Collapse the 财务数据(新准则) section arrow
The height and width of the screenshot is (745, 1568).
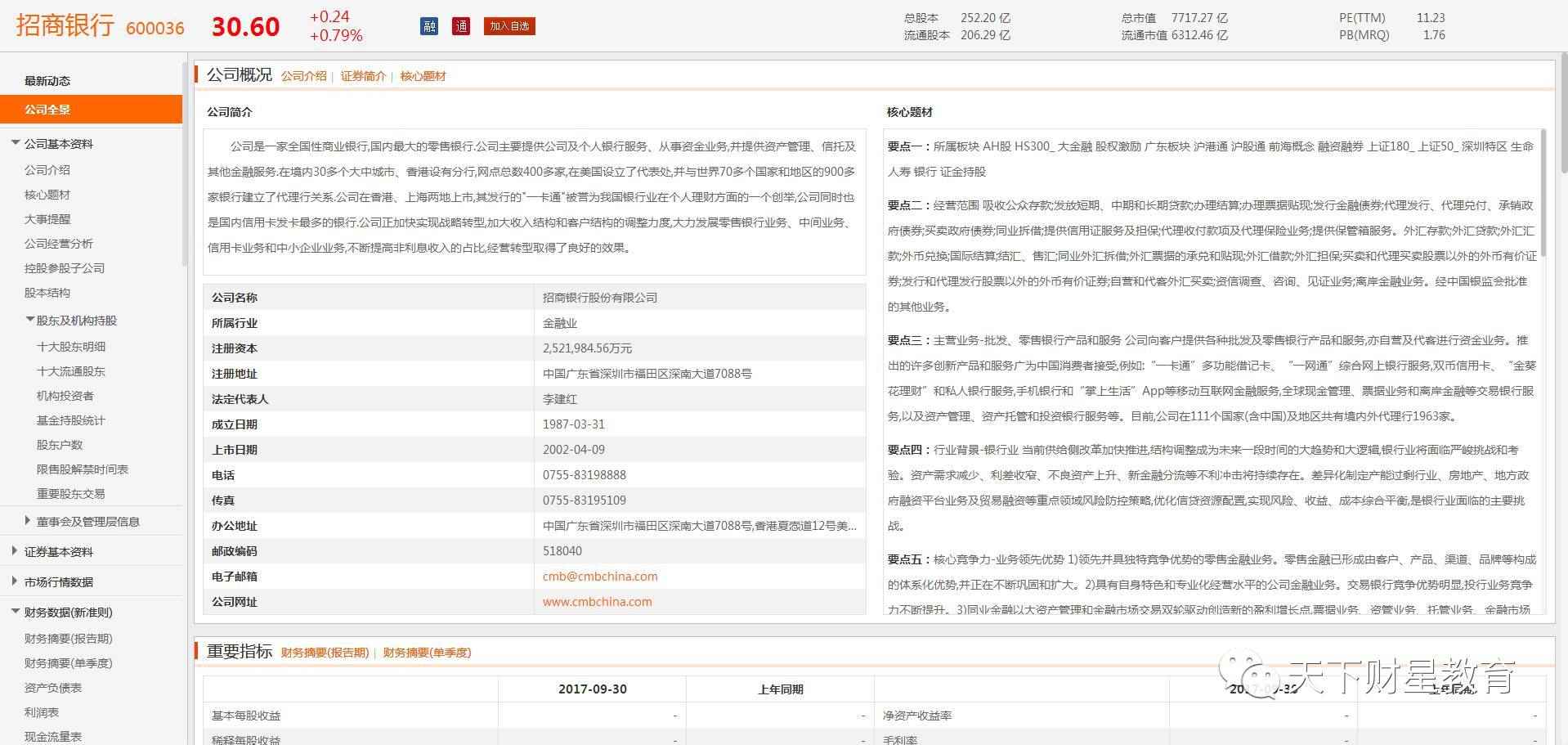tap(15, 612)
